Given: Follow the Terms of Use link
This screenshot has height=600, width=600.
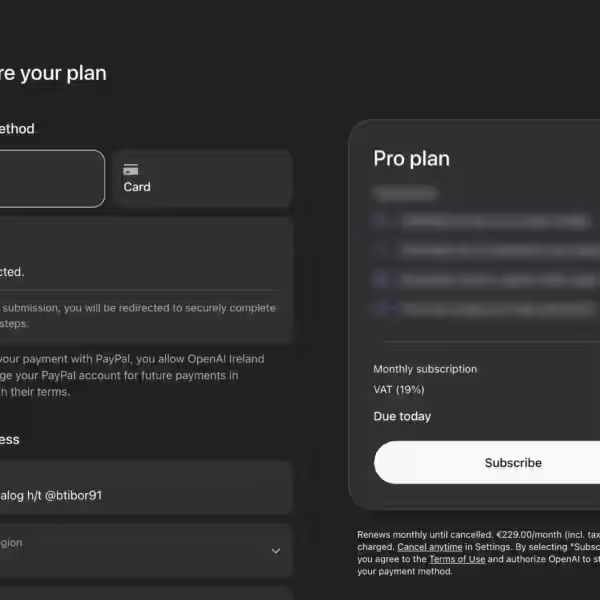Looking at the screenshot, I should [x=457, y=559].
